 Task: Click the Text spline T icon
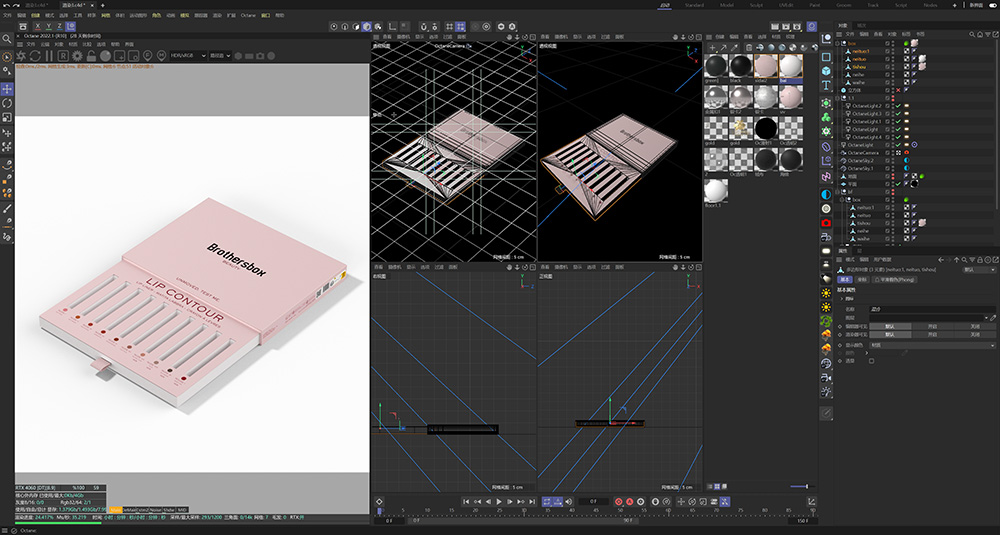pyautogui.click(x=827, y=85)
